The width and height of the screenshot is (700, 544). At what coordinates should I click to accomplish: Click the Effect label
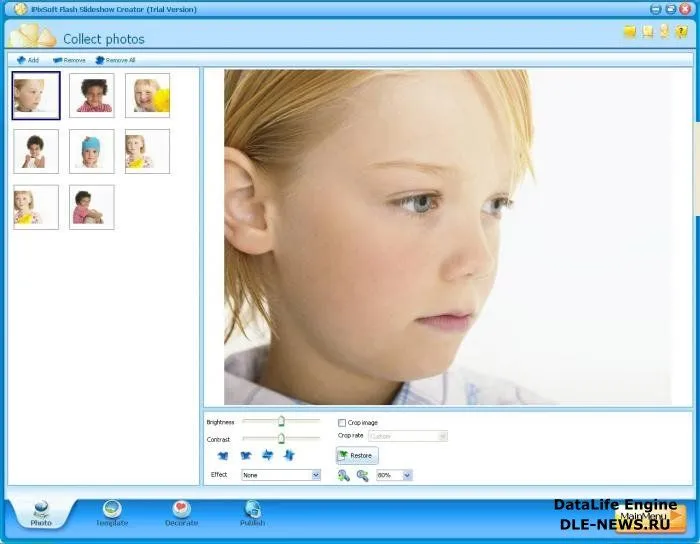click(x=219, y=474)
